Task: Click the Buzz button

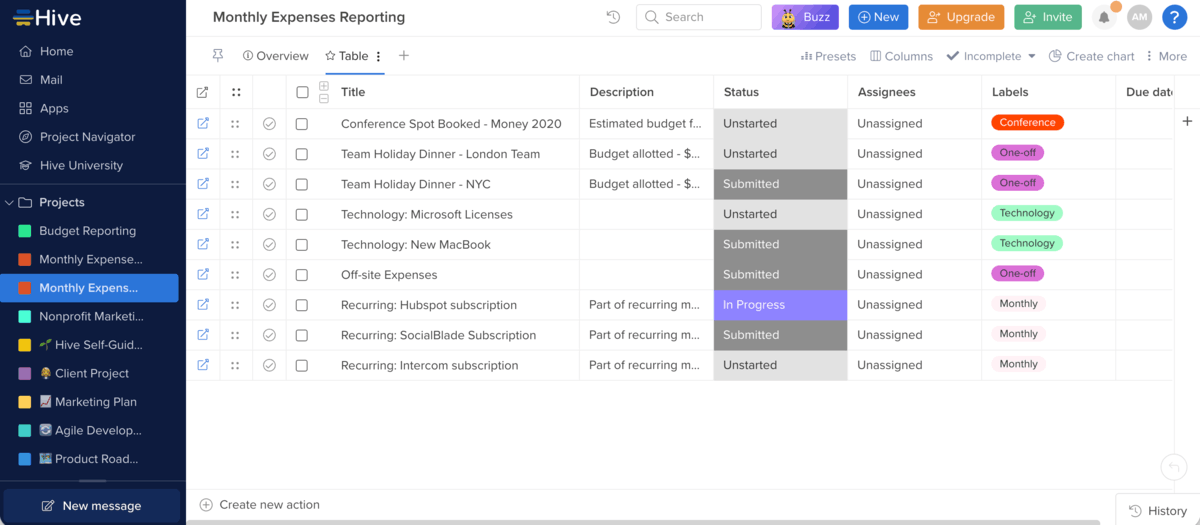Action: point(805,17)
